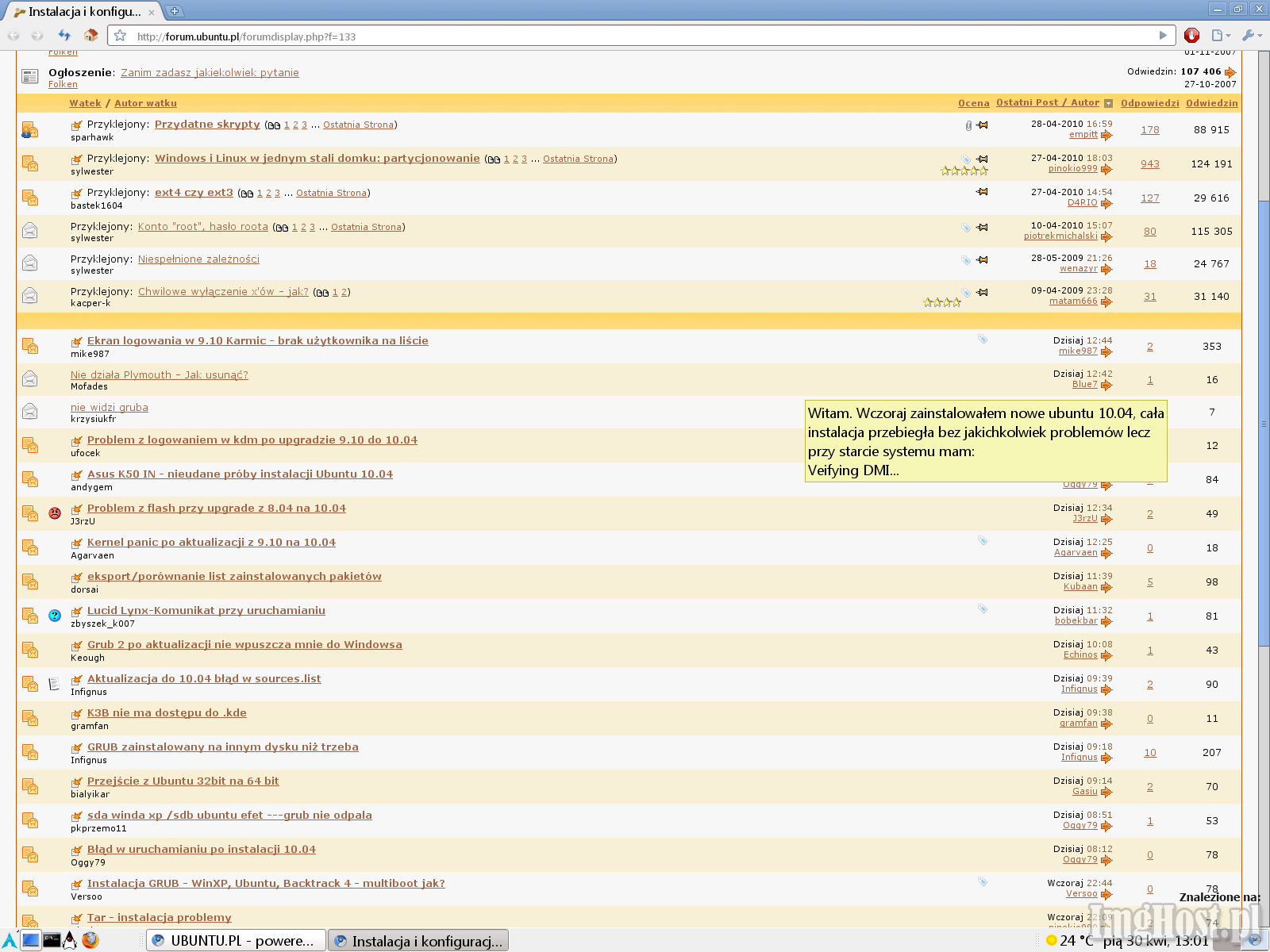Screen dimensions: 1270x952
Task: Sort by 'Ocena' column header
Action: (973, 103)
